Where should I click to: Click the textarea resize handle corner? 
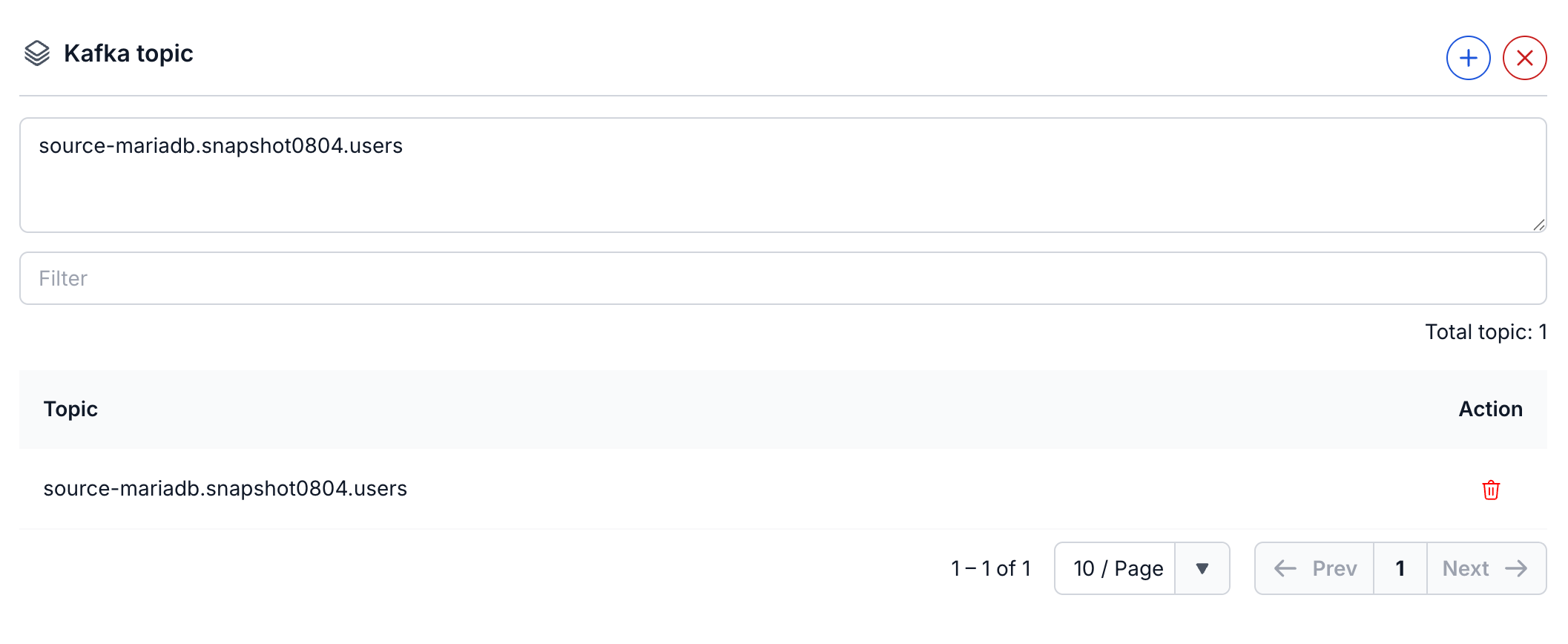tap(1539, 225)
